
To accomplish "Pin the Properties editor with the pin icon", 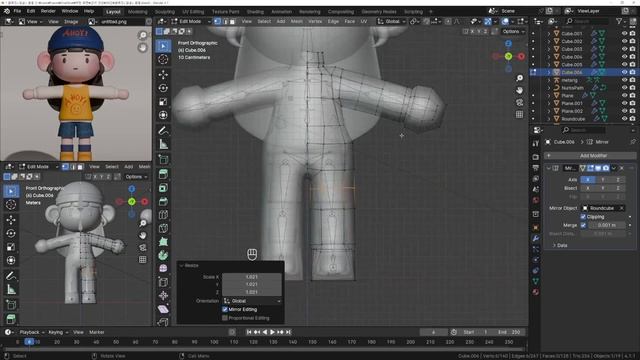I will point(633,142).
